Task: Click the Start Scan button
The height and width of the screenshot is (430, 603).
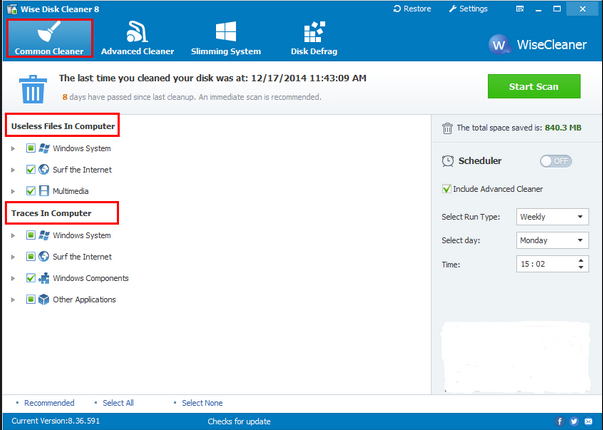Action: point(534,86)
